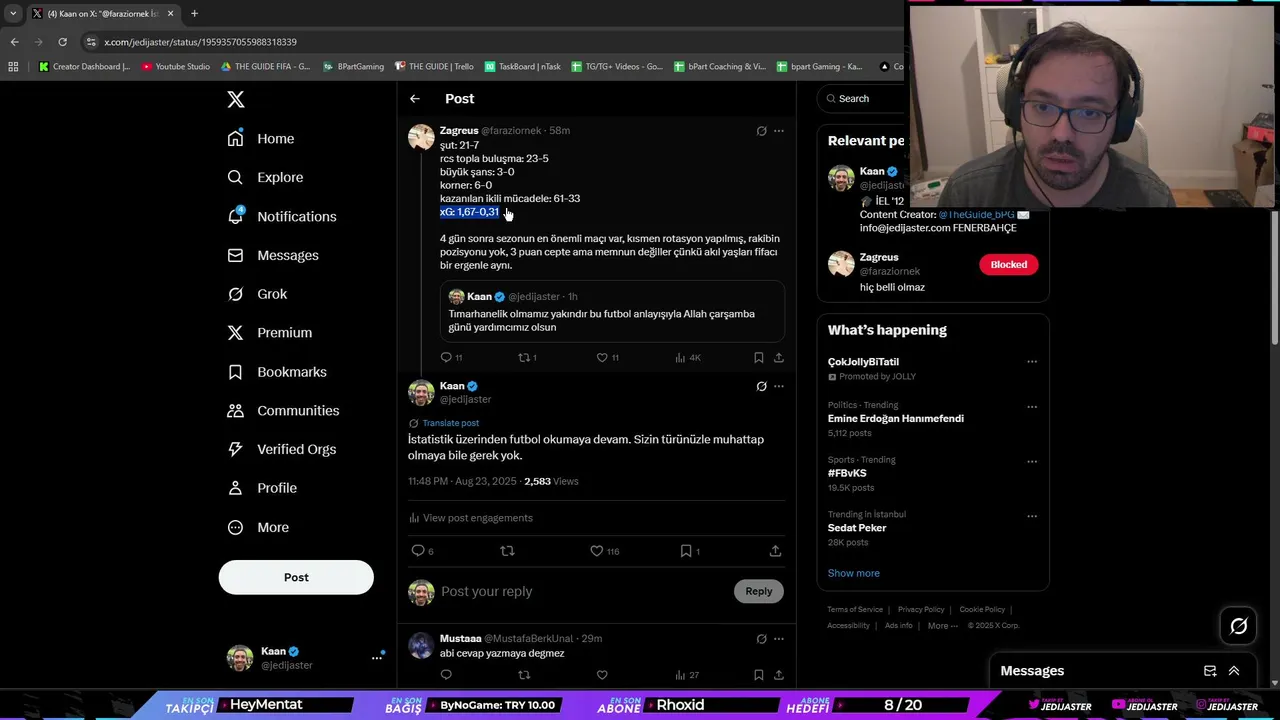This screenshot has height=720, width=1280.
Task: Click the red Blocked button for Zagreus
Action: point(1009,264)
